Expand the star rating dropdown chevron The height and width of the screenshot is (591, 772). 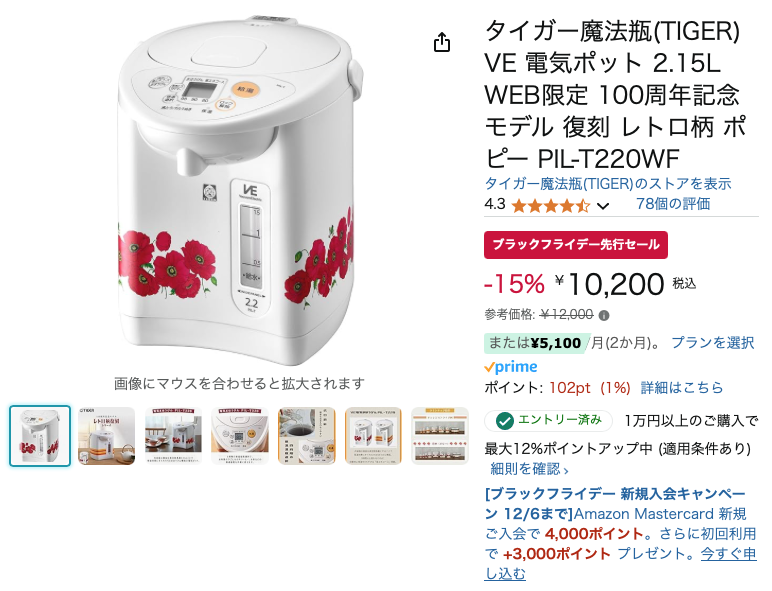click(603, 206)
